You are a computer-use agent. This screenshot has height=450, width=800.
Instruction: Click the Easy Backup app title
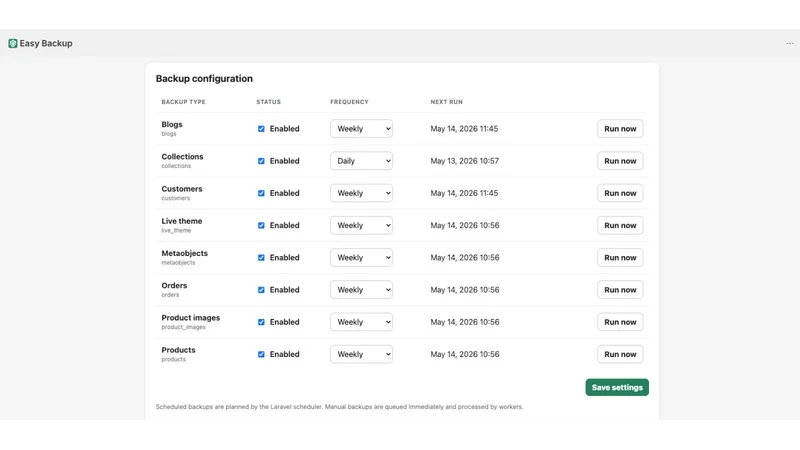pyautogui.click(x=46, y=43)
